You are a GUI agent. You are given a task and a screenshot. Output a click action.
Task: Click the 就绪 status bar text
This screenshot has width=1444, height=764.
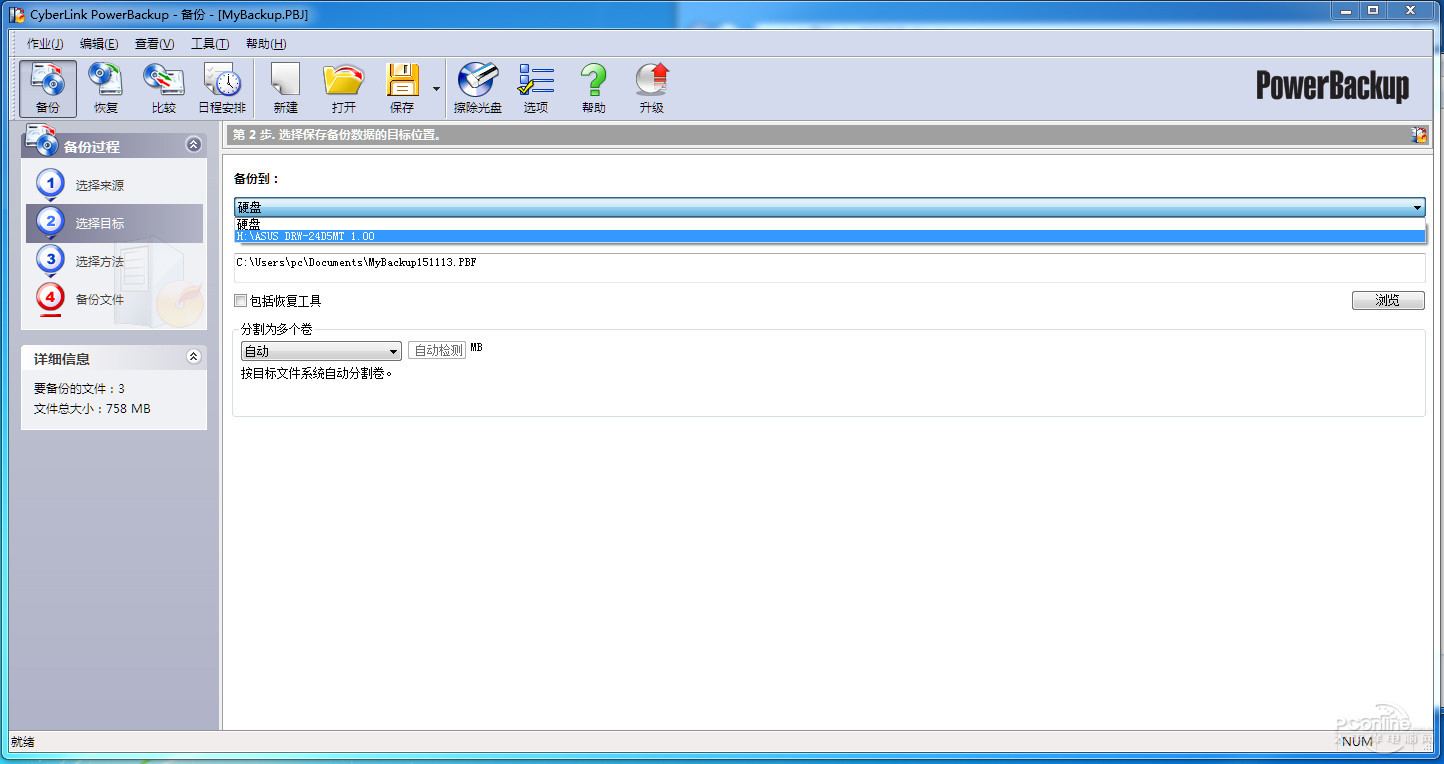point(22,742)
